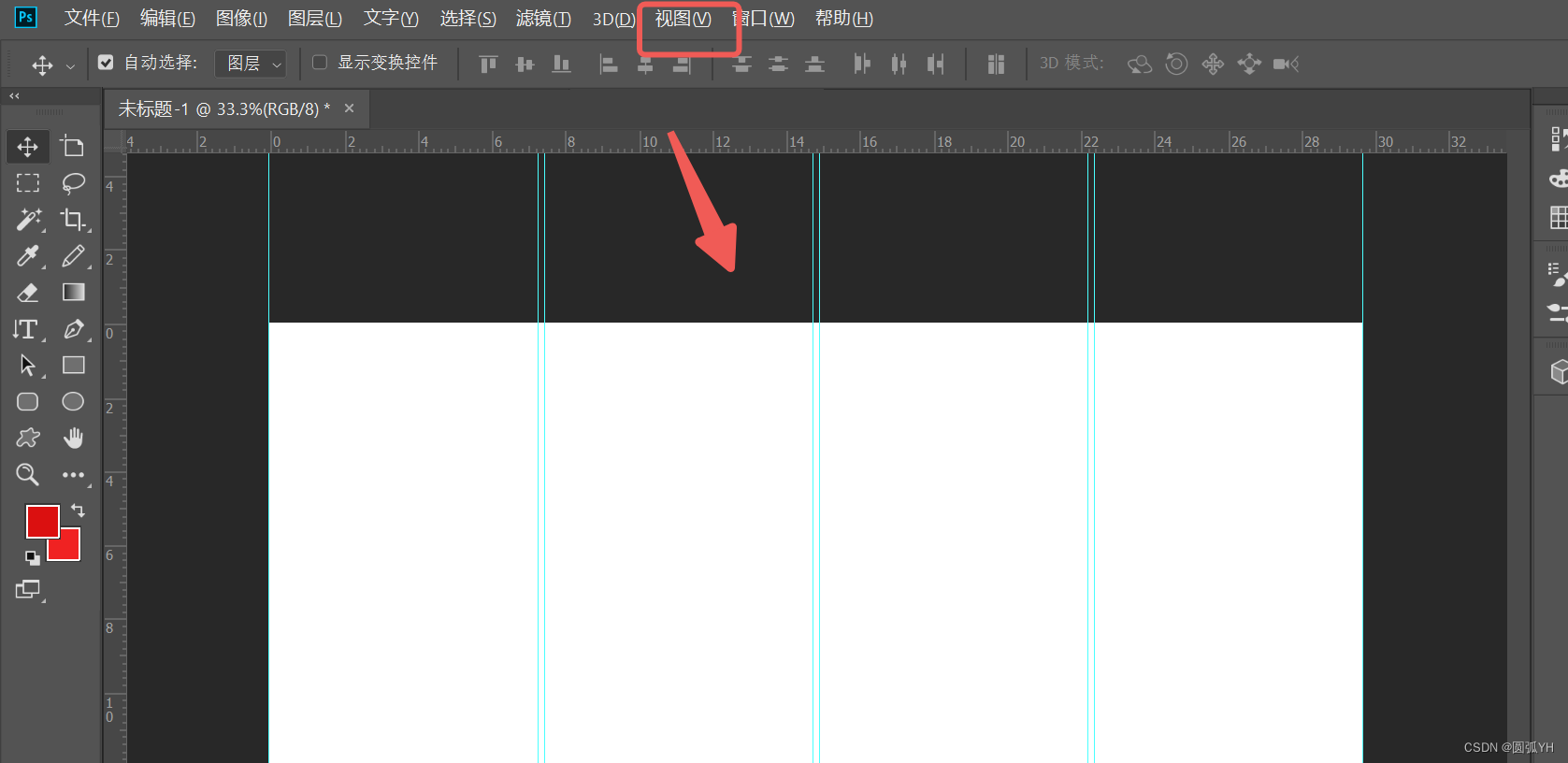The image size is (1568, 763).
Task: Click align vertical centers icon
Action: [525, 64]
